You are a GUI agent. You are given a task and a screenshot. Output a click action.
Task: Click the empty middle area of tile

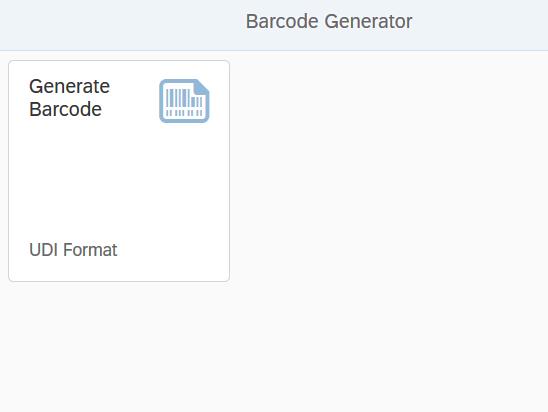(x=119, y=175)
